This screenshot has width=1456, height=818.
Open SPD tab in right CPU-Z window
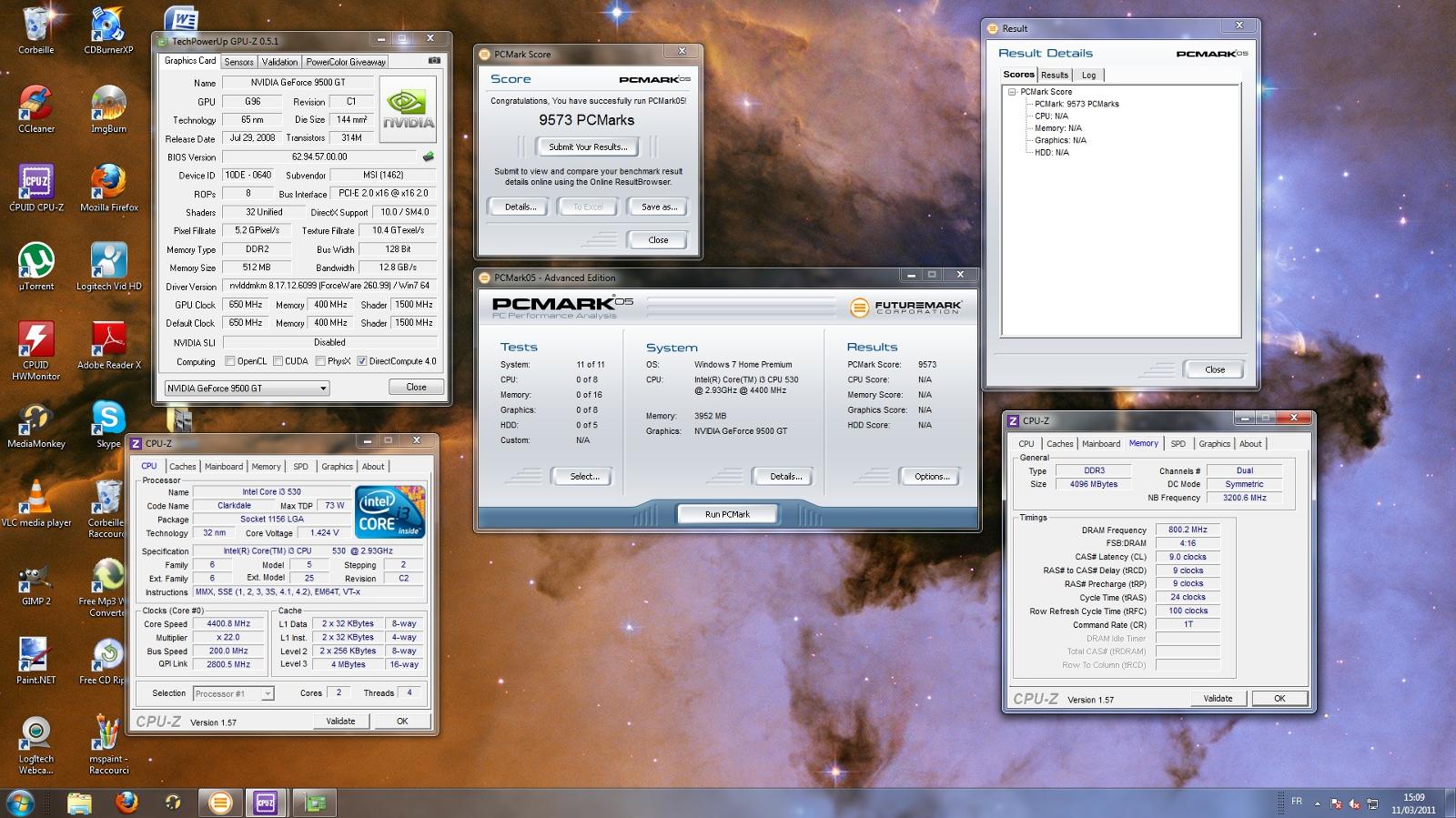(x=1178, y=444)
